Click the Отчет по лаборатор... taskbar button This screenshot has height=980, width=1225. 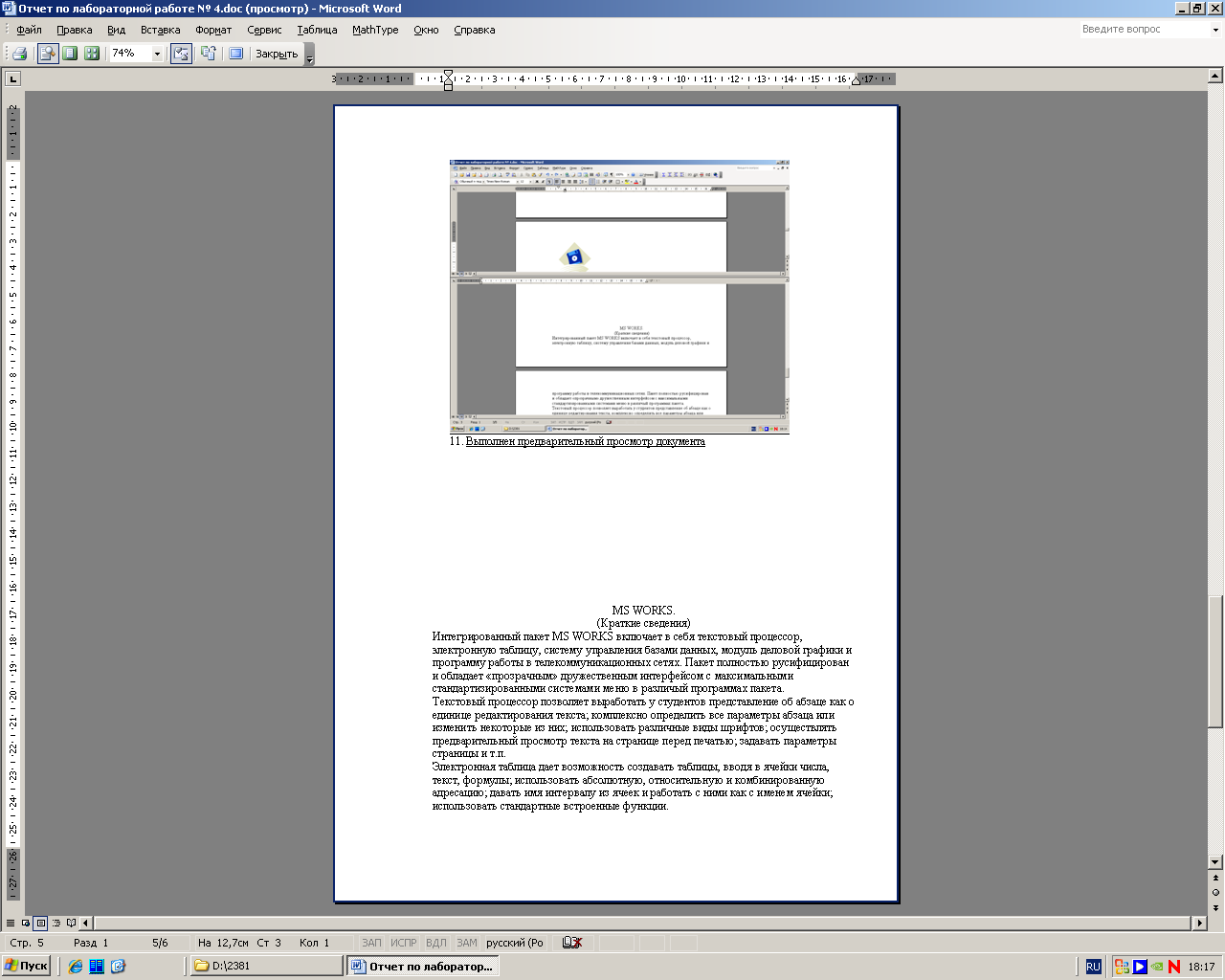pos(422,967)
